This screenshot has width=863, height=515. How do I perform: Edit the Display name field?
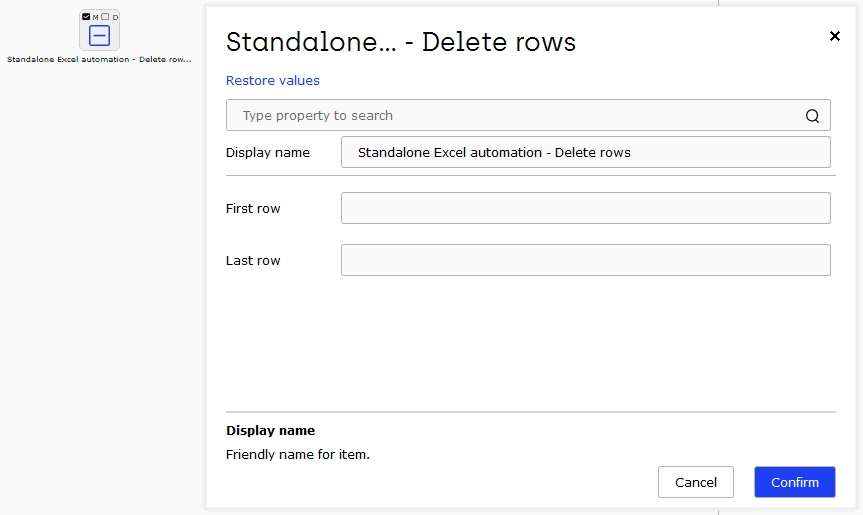(586, 152)
